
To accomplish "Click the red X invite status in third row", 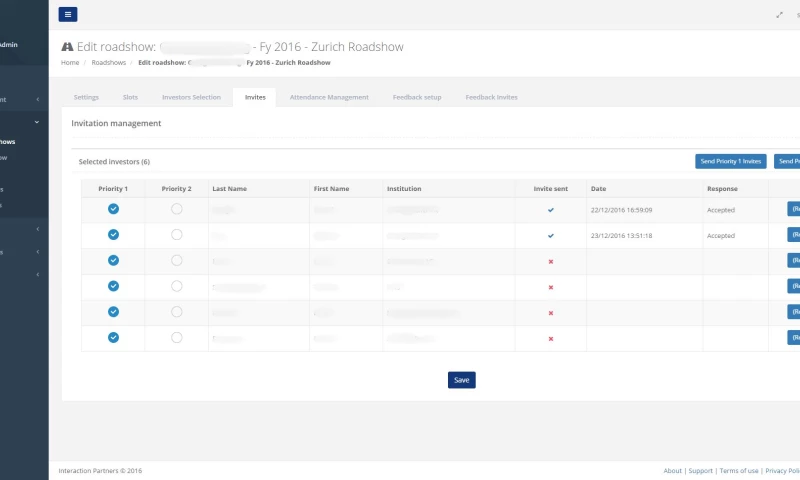I will tap(550, 262).
